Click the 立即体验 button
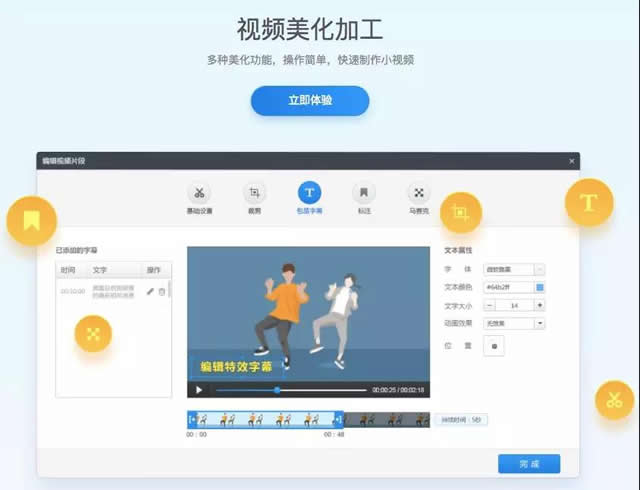Viewport: 640px width, 490px height. coord(309,100)
